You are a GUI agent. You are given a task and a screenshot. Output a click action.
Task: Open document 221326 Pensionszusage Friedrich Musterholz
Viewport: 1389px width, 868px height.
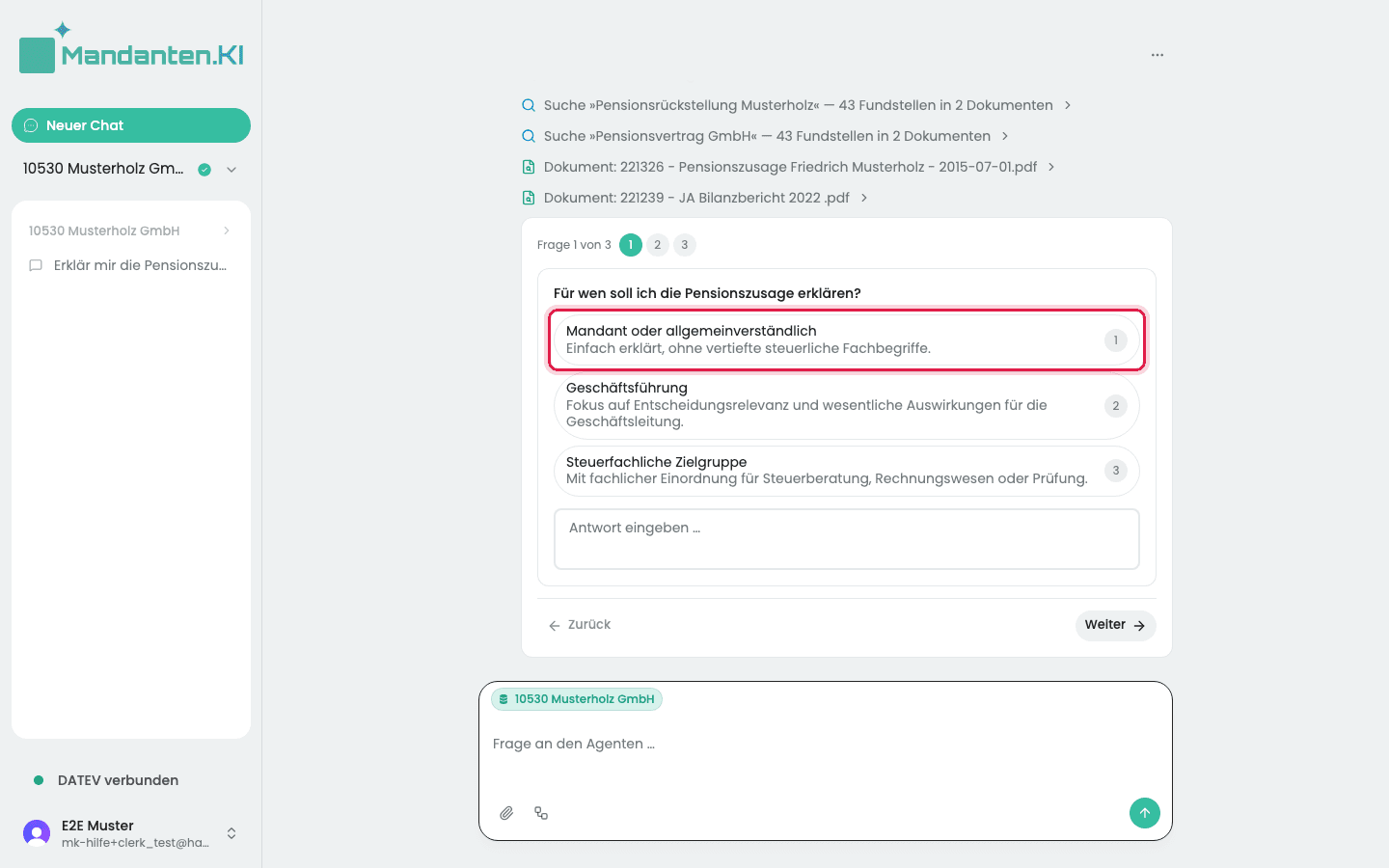(x=789, y=167)
